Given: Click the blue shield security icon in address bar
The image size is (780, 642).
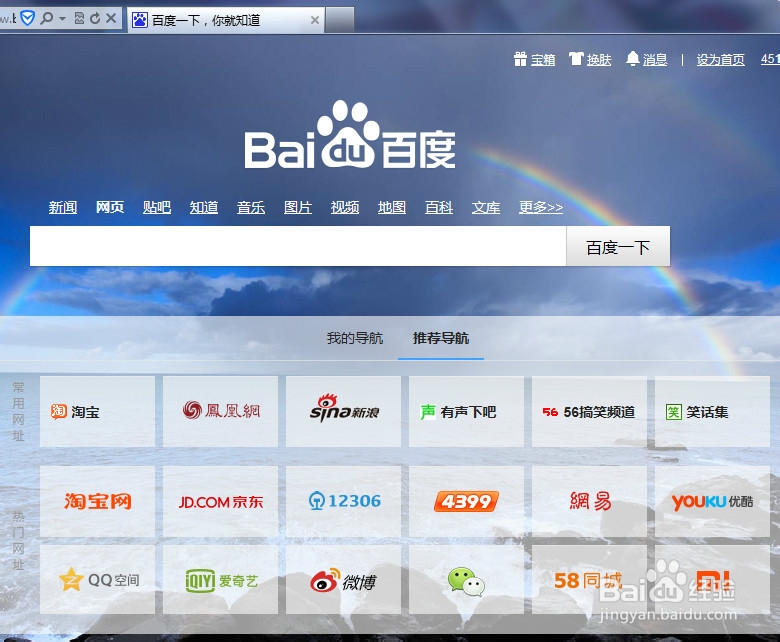Looking at the screenshot, I should tap(27, 18).
